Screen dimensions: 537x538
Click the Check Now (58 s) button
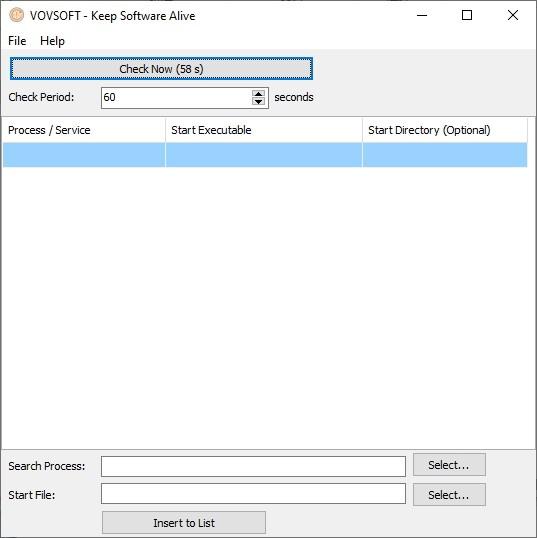point(161,69)
